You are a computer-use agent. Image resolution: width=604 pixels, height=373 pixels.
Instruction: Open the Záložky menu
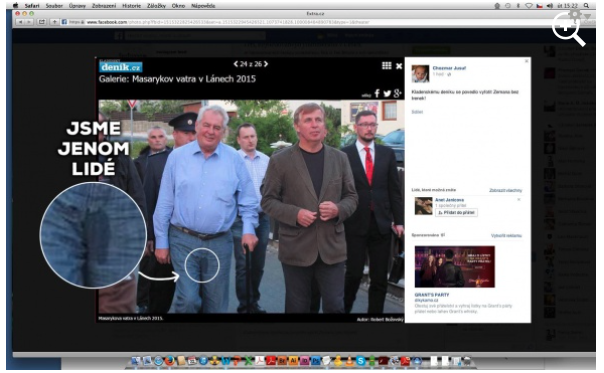click(156, 6)
